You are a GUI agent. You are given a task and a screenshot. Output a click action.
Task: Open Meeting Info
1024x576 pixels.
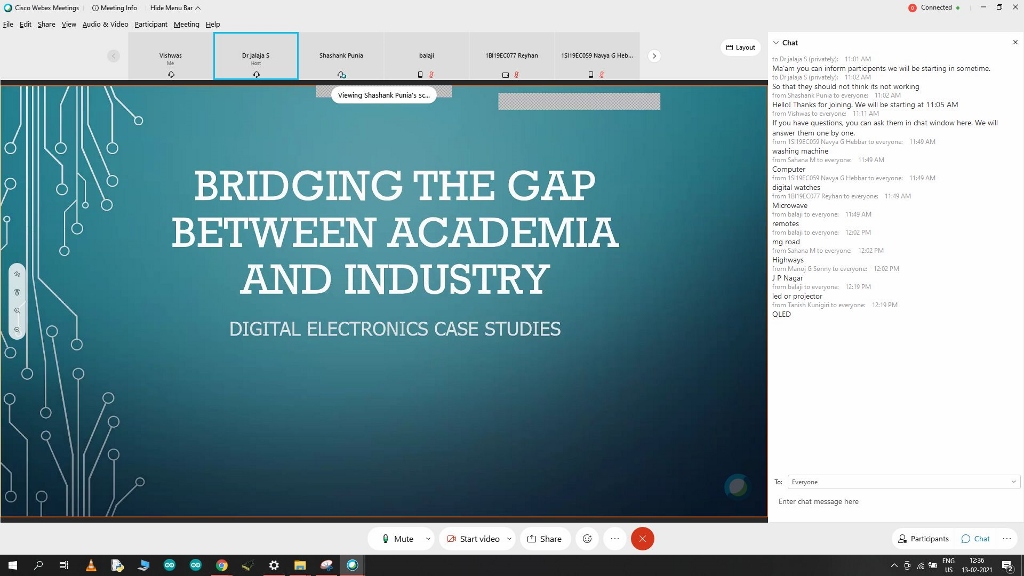[114, 8]
